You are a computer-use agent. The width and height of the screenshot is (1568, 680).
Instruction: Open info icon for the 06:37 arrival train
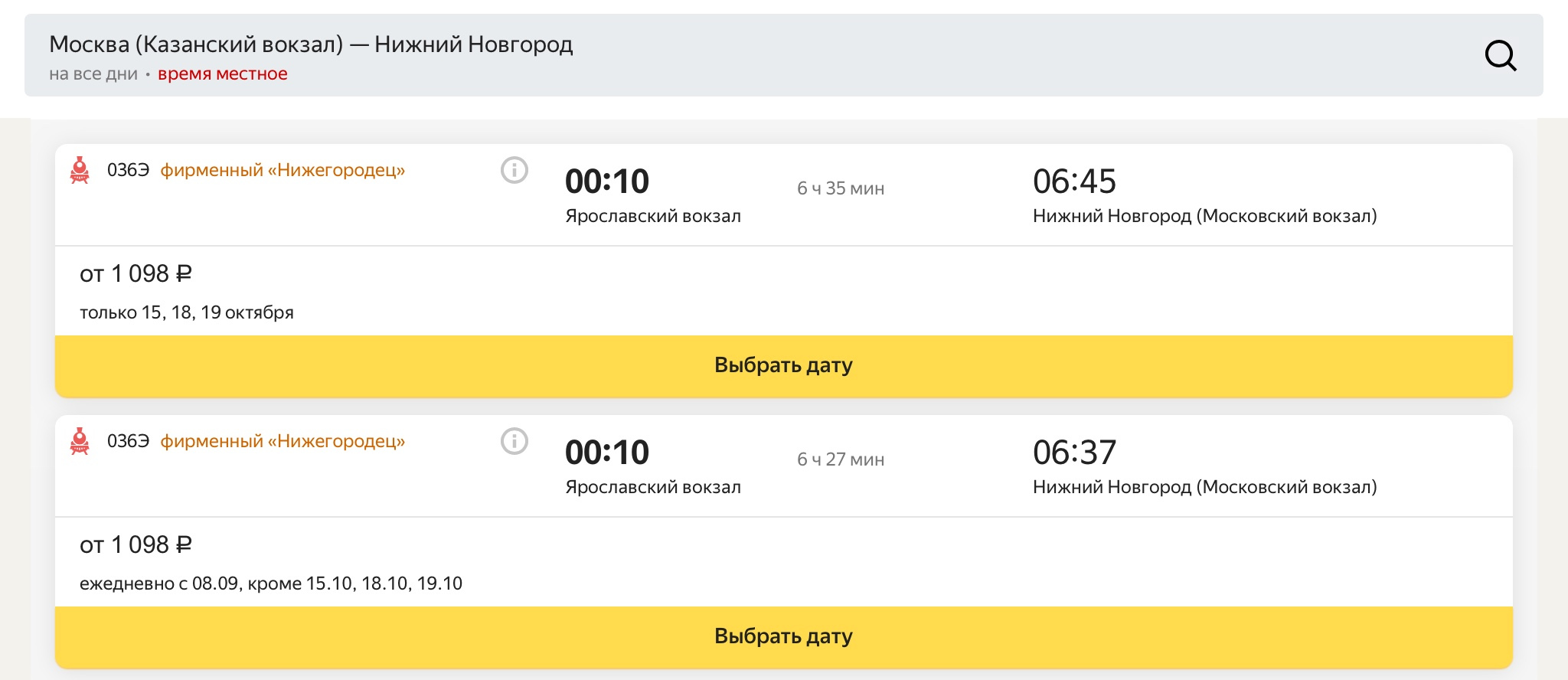[514, 441]
